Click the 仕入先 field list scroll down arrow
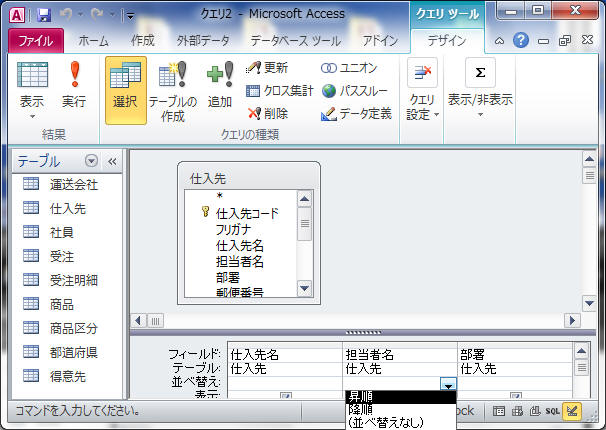606x430 pixels. 304,288
